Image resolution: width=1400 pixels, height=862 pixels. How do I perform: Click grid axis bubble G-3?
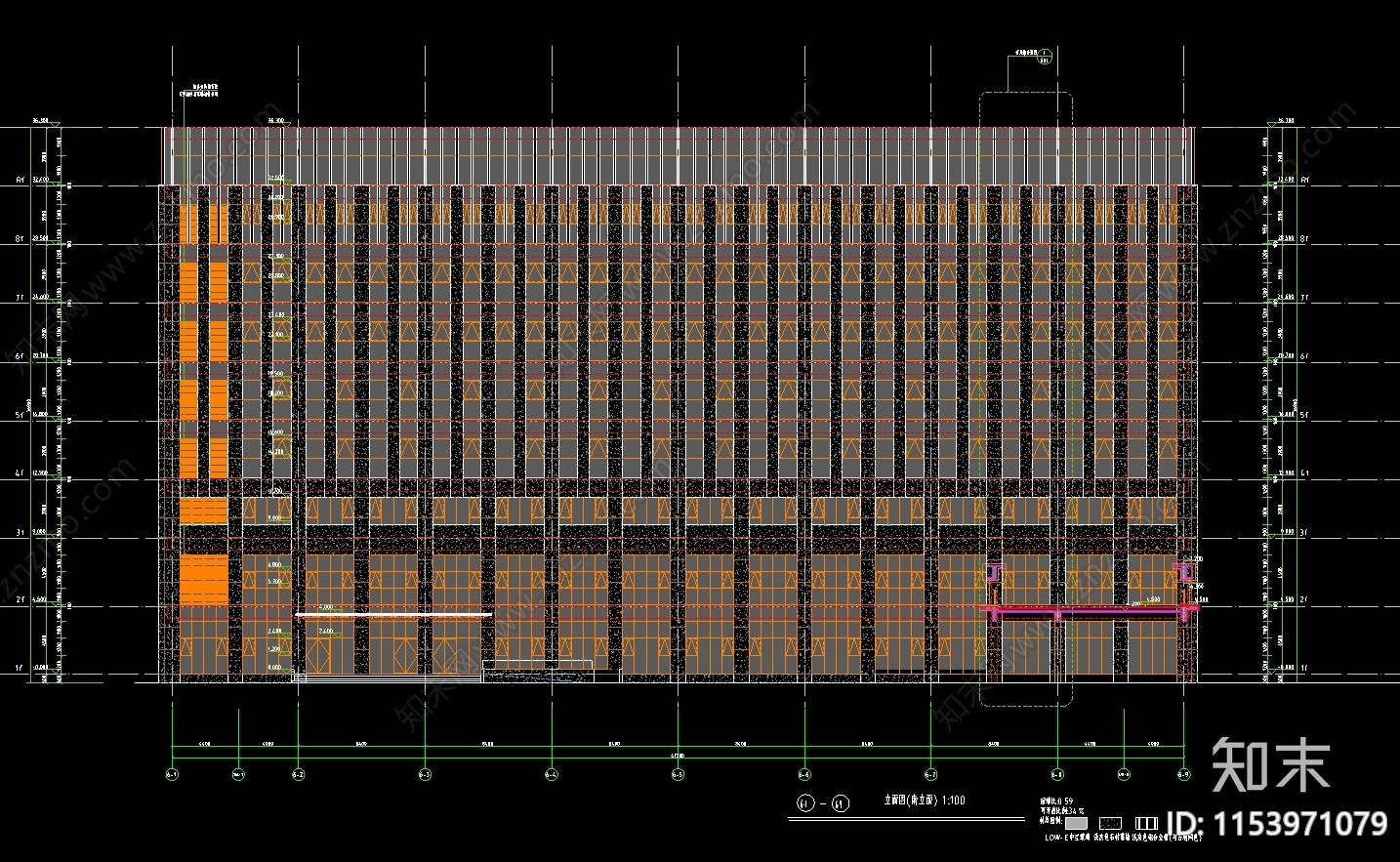[425, 775]
